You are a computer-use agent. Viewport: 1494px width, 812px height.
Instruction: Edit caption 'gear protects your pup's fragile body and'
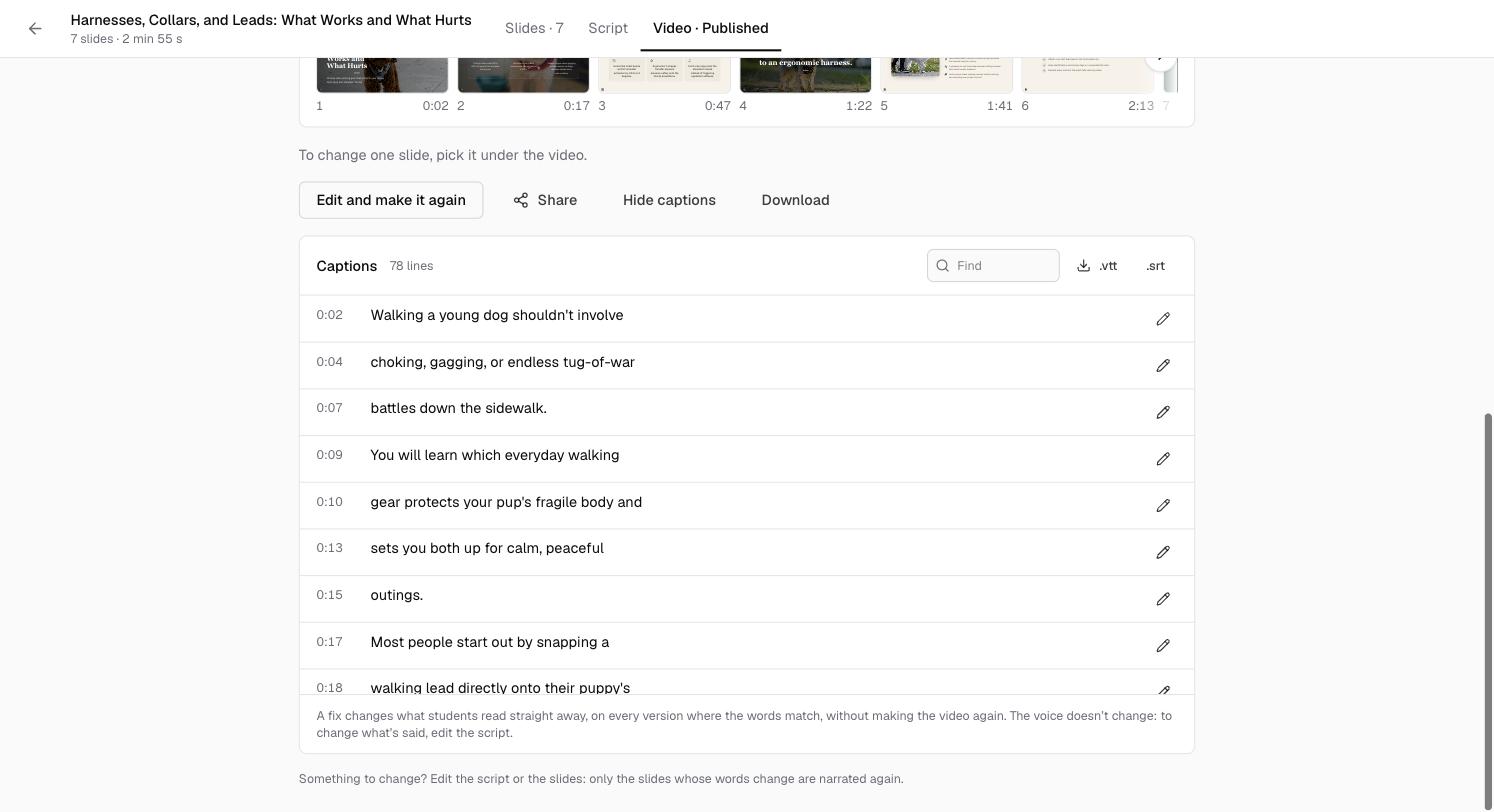1163,506
